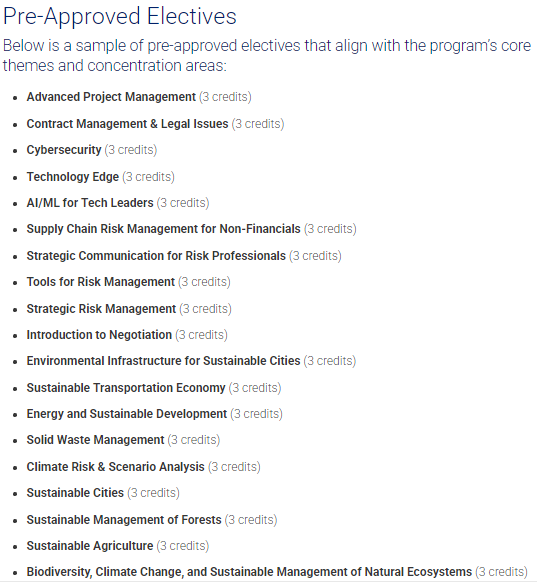Open Environmental Infrastructure for Sustainable Cities
This screenshot has width=537, height=584.
coord(163,361)
